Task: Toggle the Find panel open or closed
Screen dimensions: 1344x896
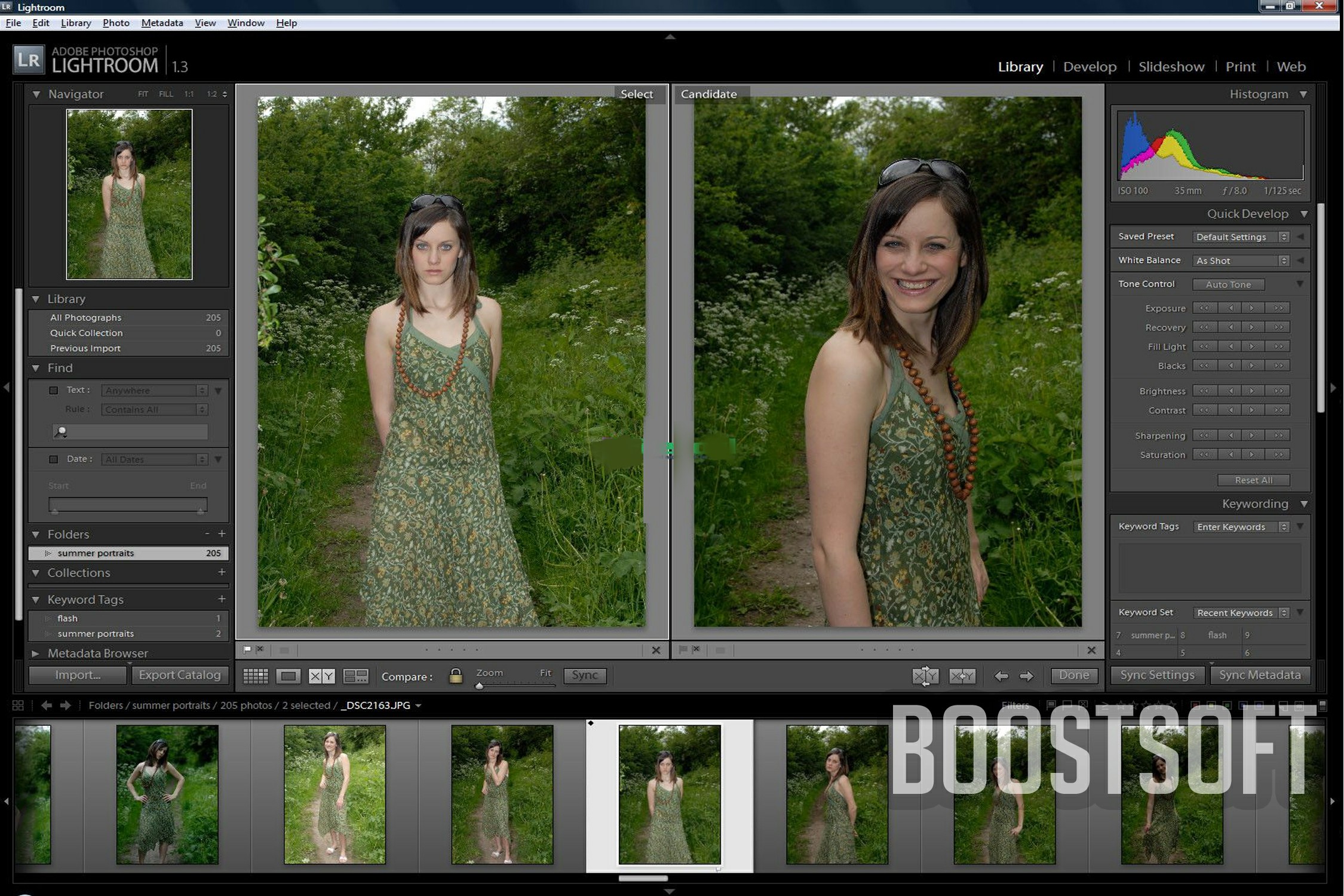Action: pos(36,368)
